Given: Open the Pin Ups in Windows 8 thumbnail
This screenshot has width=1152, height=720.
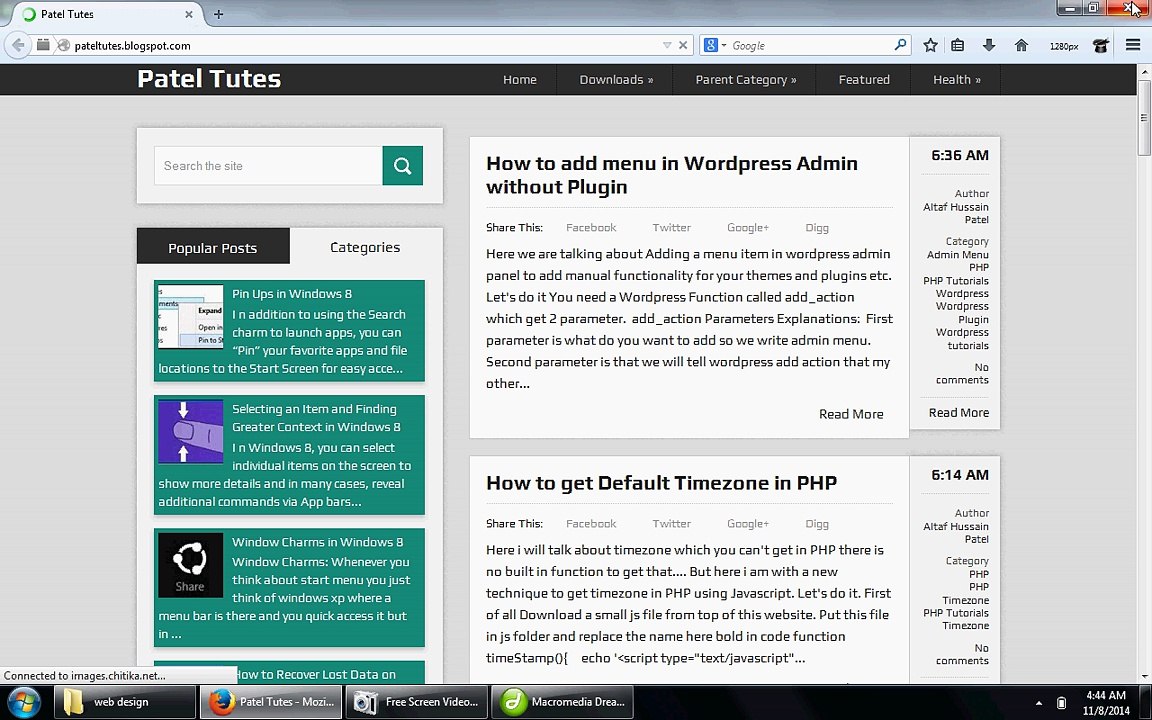Looking at the screenshot, I should tap(190, 317).
